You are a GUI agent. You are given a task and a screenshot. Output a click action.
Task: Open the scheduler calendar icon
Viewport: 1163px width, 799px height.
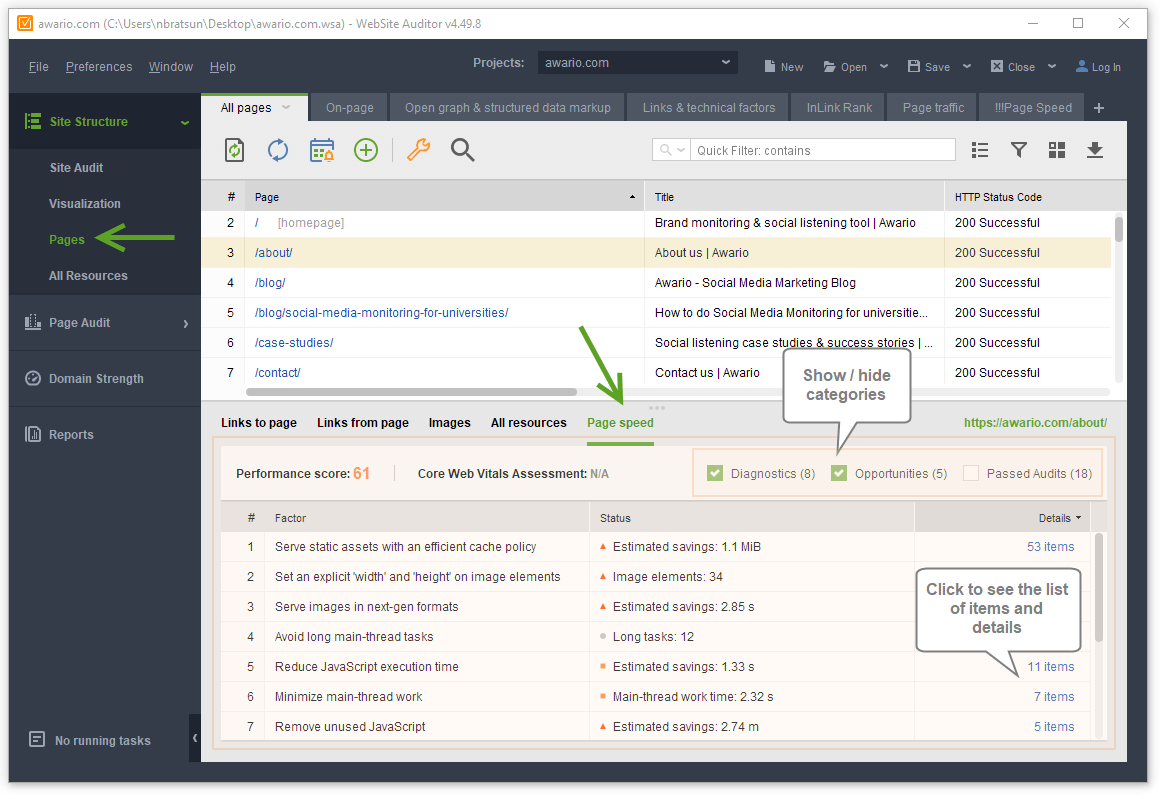pos(322,150)
